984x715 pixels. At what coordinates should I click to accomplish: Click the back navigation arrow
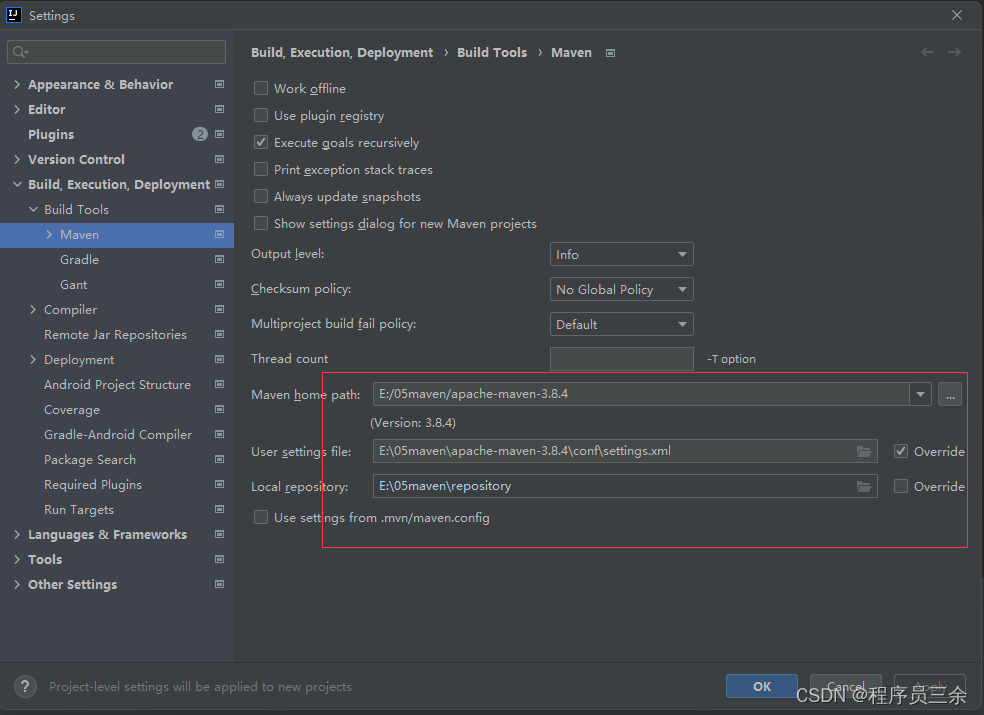(927, 52)
